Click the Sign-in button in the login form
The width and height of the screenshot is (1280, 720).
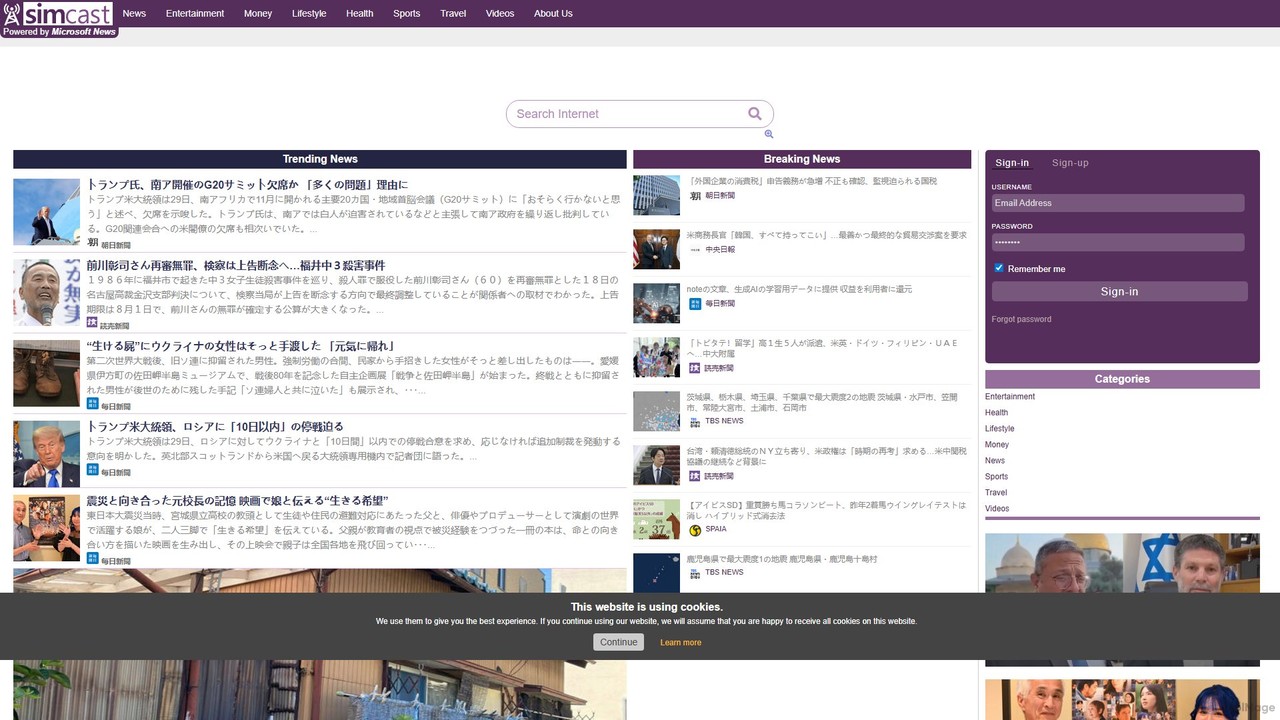pos(1120,291)
